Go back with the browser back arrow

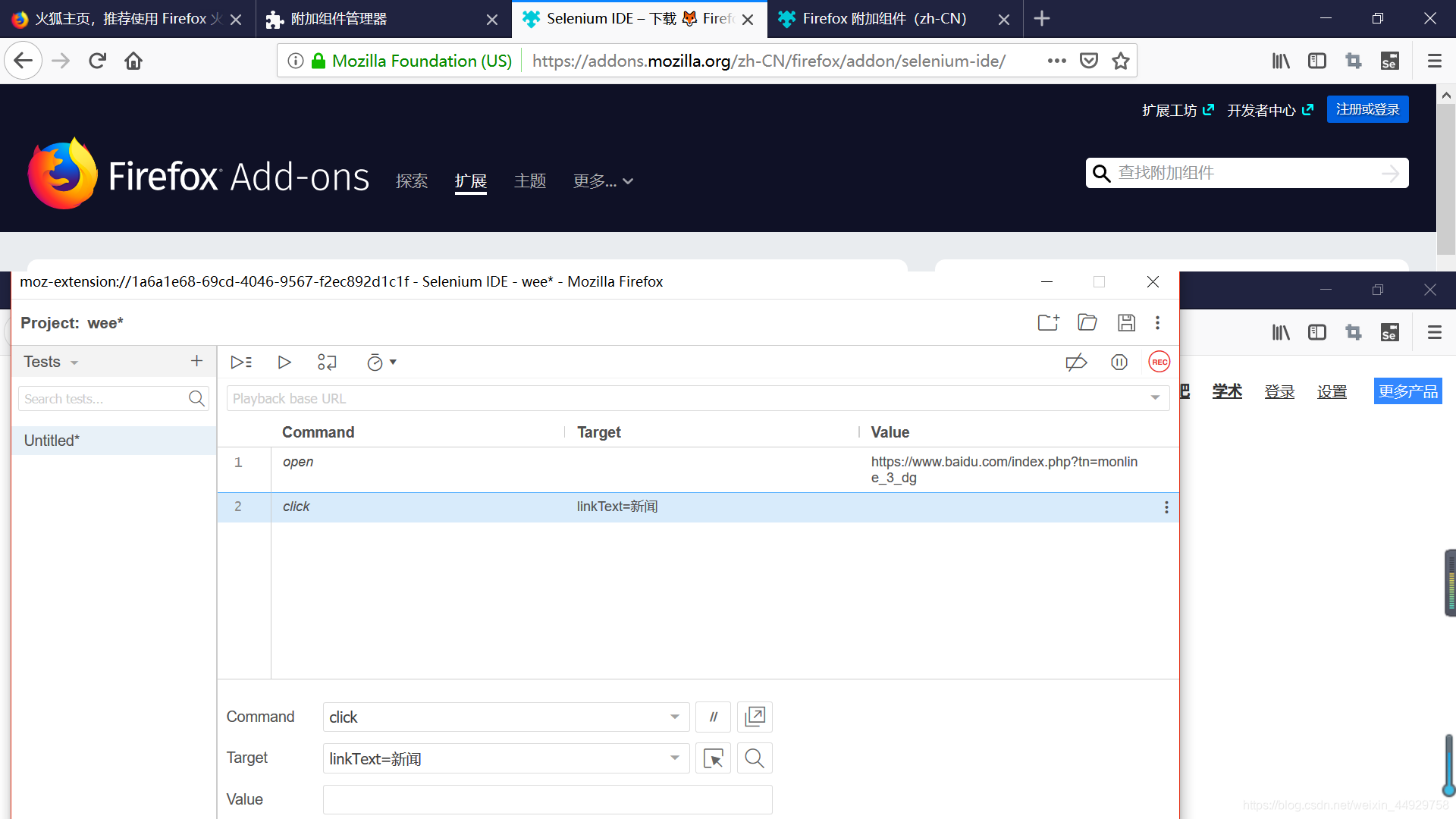coord(24,61)
